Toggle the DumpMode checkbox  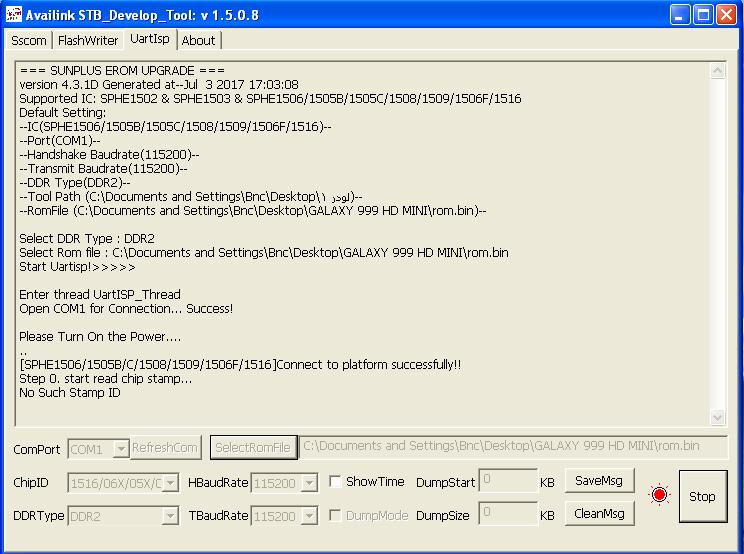[335, 516]
